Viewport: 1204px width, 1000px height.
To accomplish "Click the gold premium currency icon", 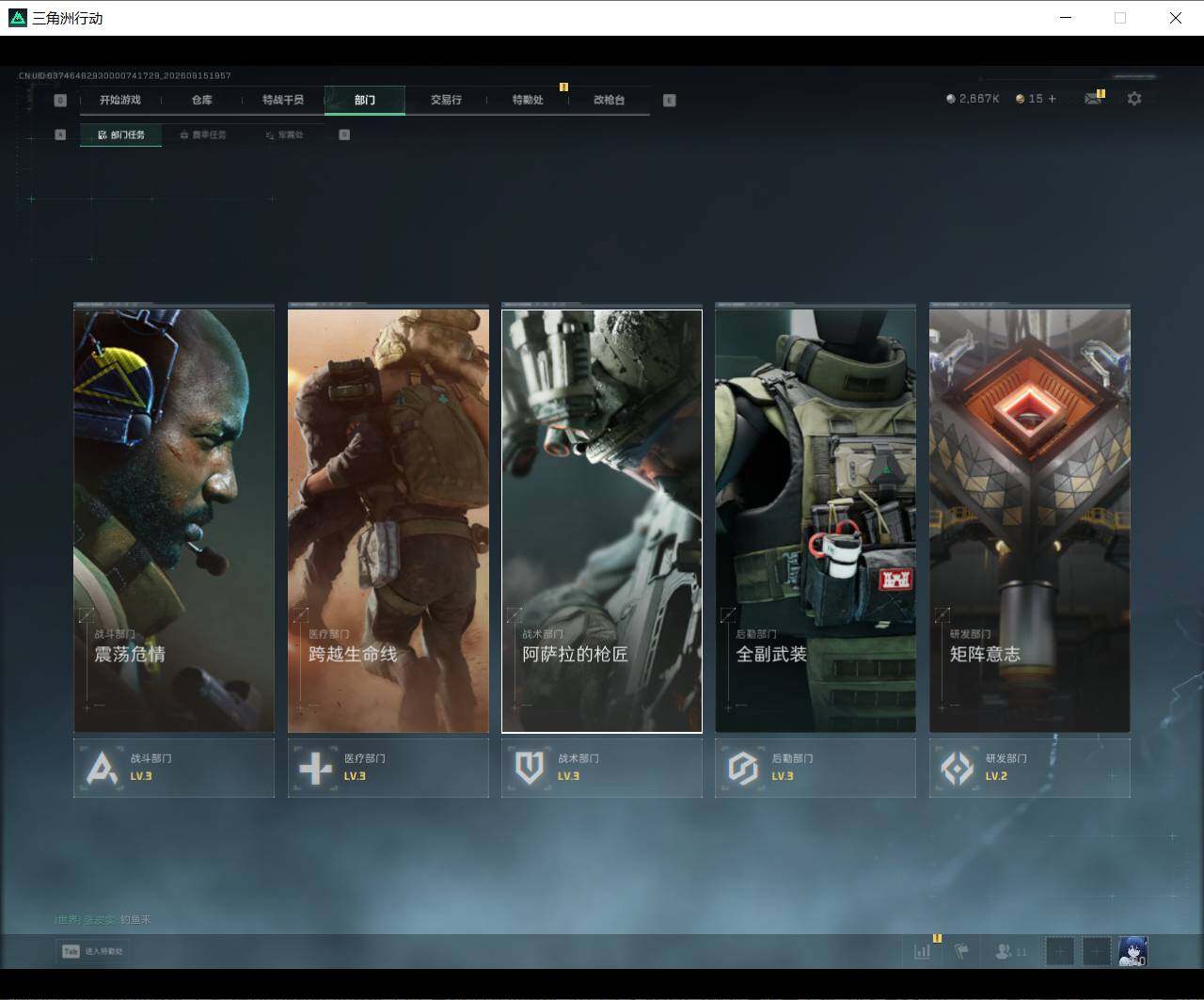I will (x=1021, y=99).
